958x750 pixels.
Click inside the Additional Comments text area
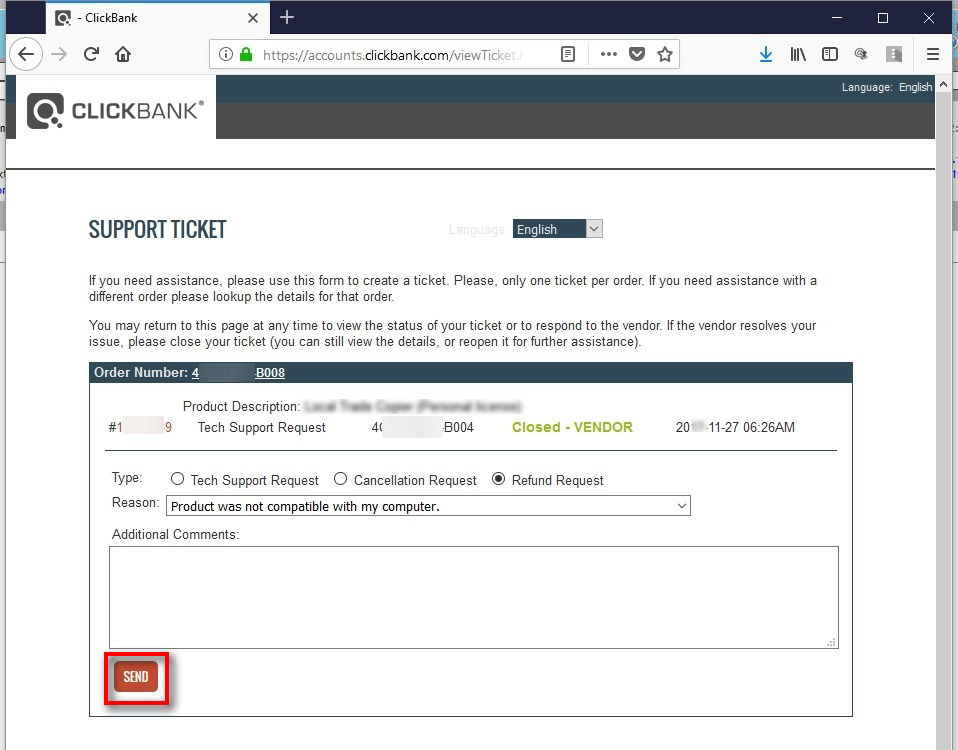(474, 597)
